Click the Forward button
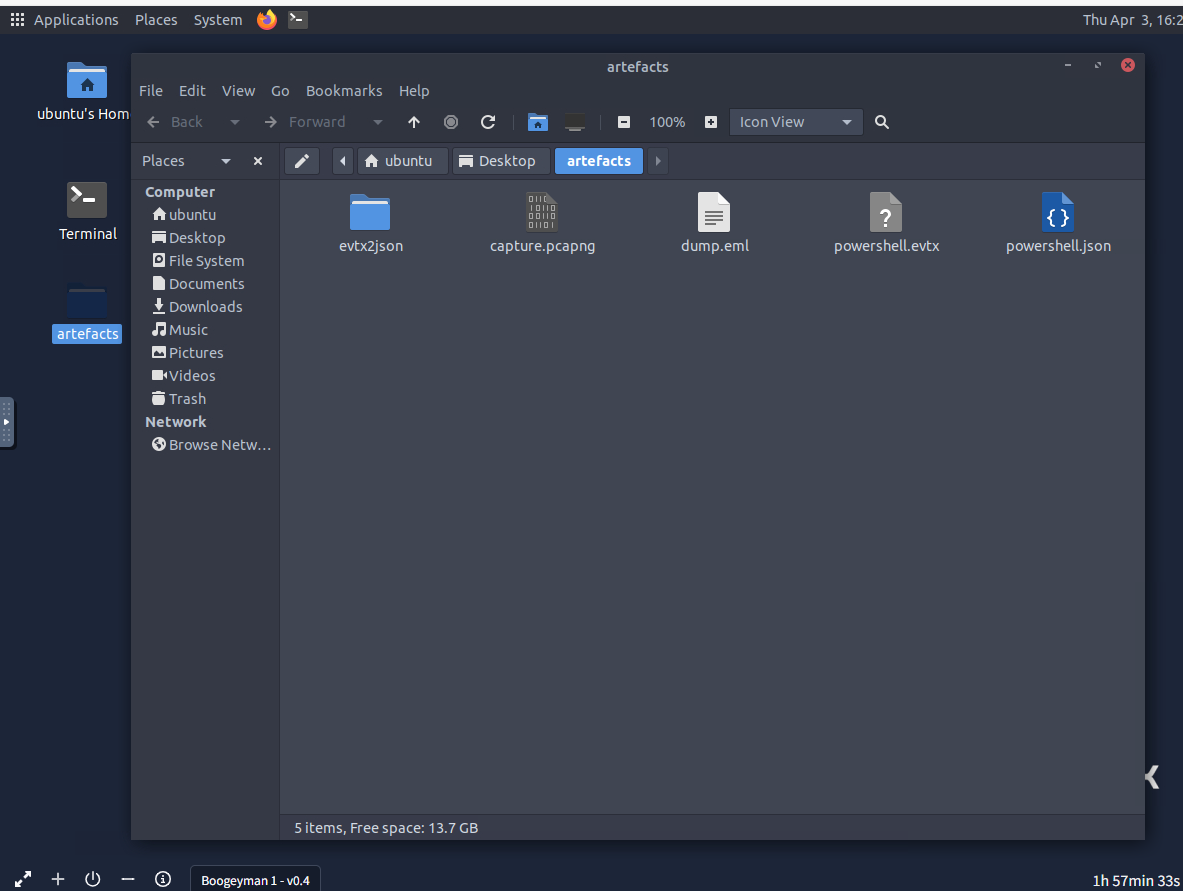 [305, 122]
